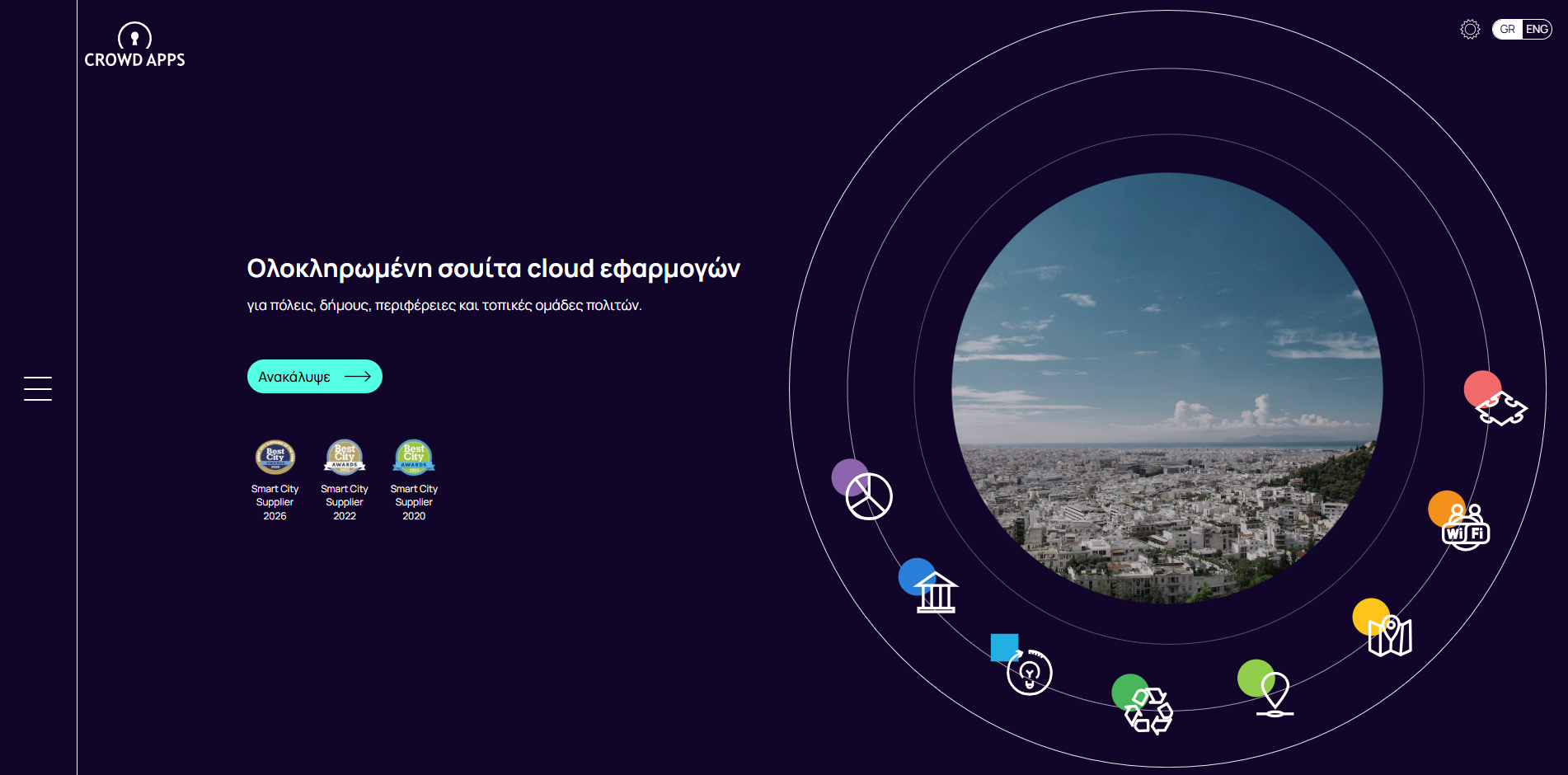The height and width of the screenshot is (775, 1568).
Task: Expand the hamburger navigation menu
Action: 37,389
